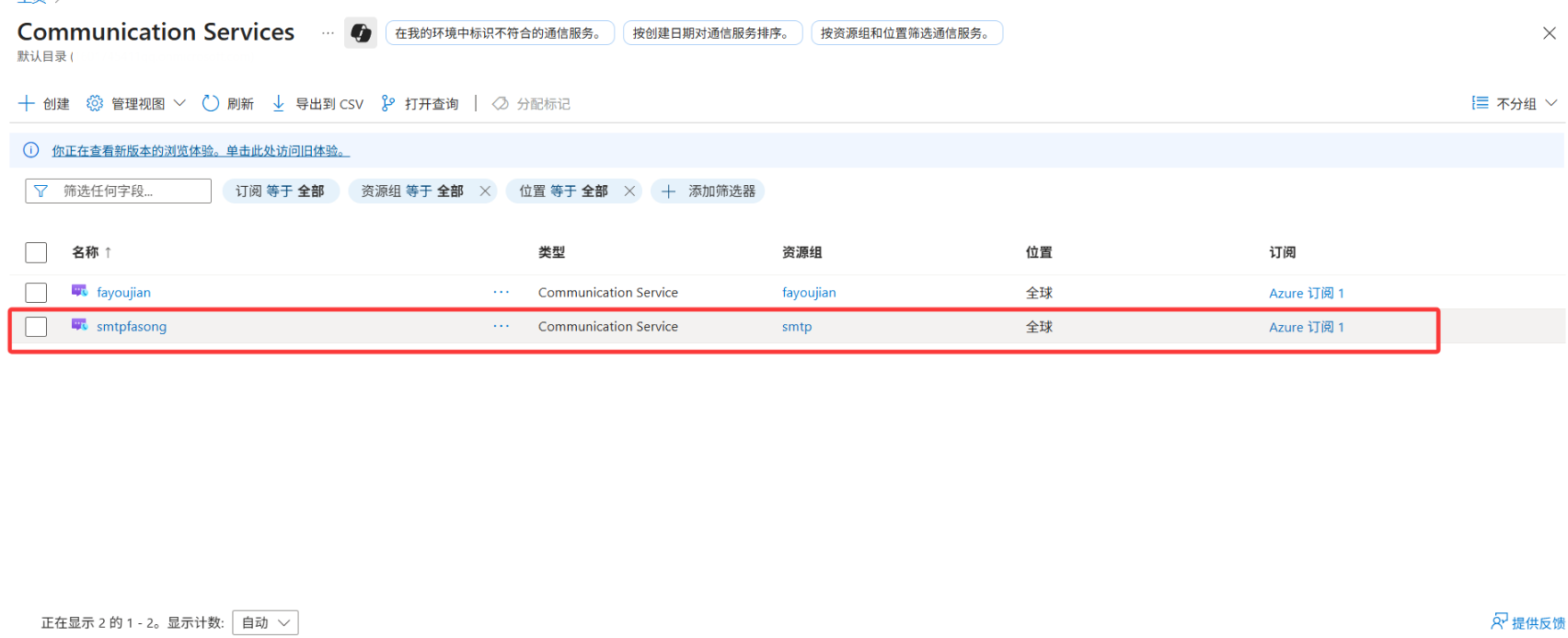Click the 筛选任何字段 filter input
1568x638 pixels.
[119, 191]
